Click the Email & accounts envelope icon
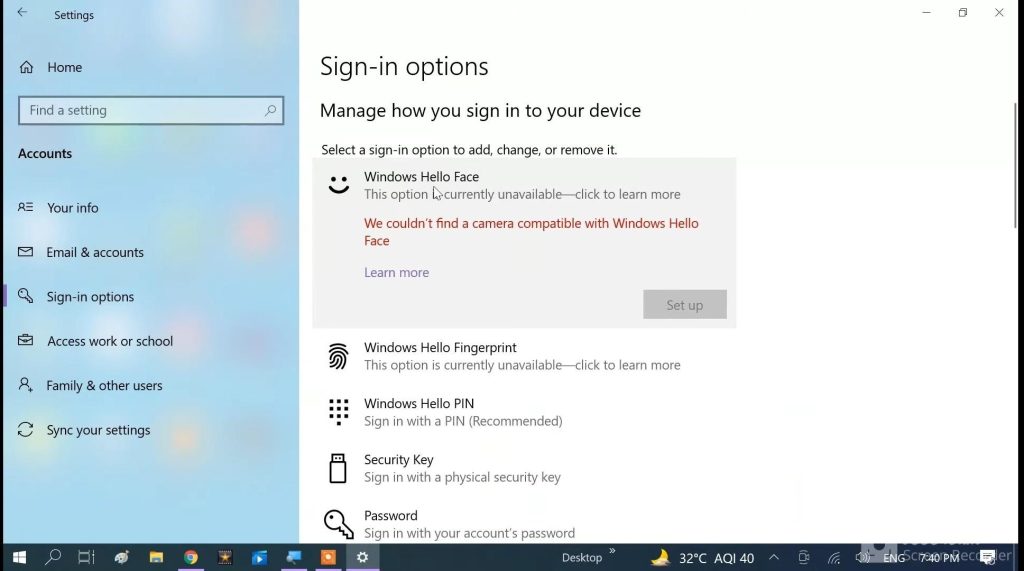1024x571 pixels. pyautogui.click(x=25, y=252)
